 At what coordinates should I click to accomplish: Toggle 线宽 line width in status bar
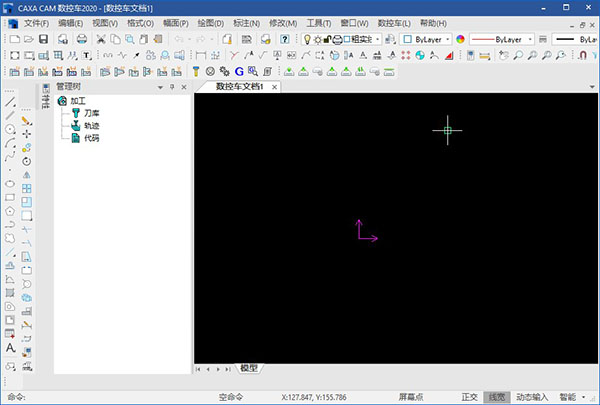[497, 397]
